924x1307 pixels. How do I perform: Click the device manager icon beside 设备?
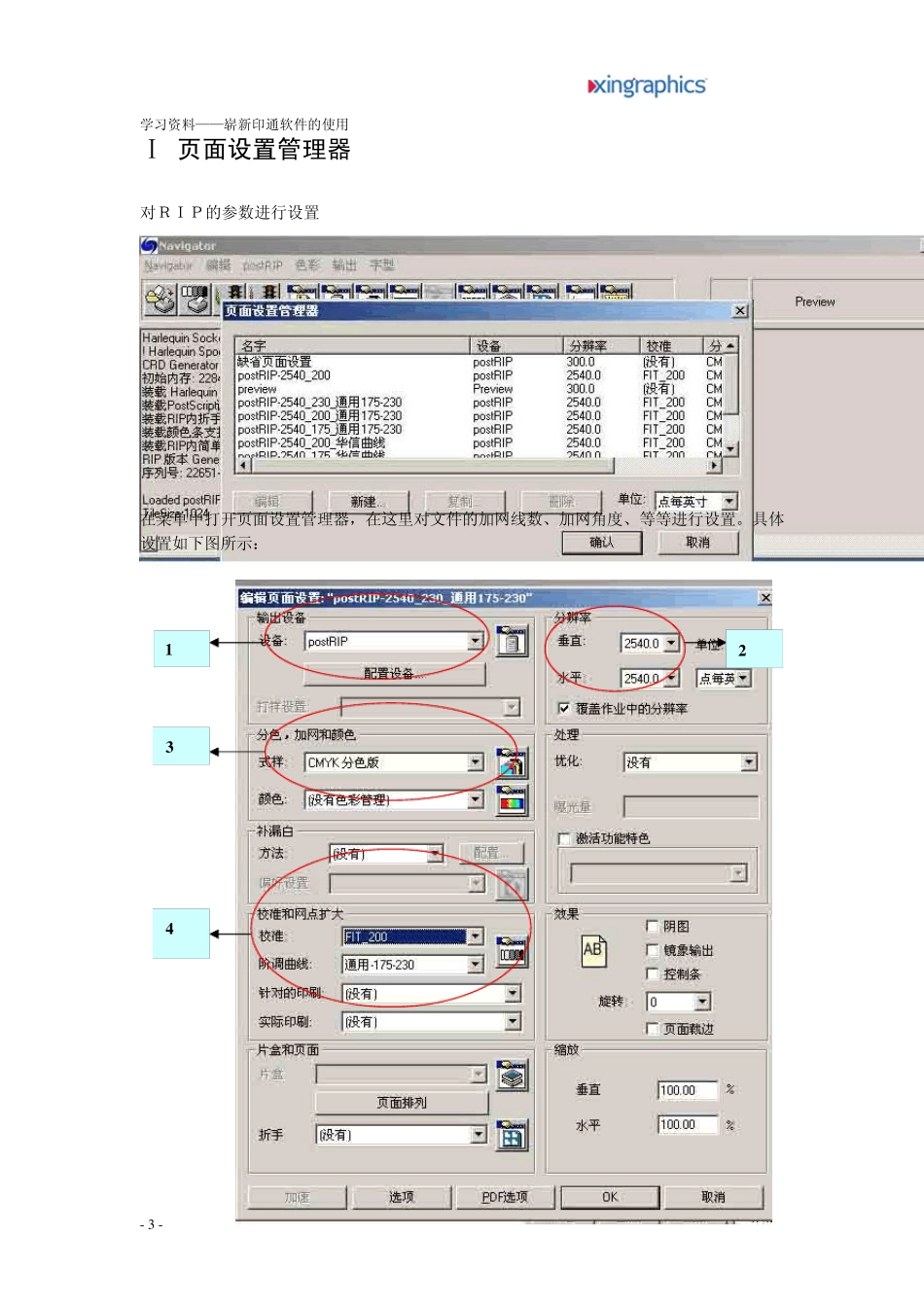point(512,641)
